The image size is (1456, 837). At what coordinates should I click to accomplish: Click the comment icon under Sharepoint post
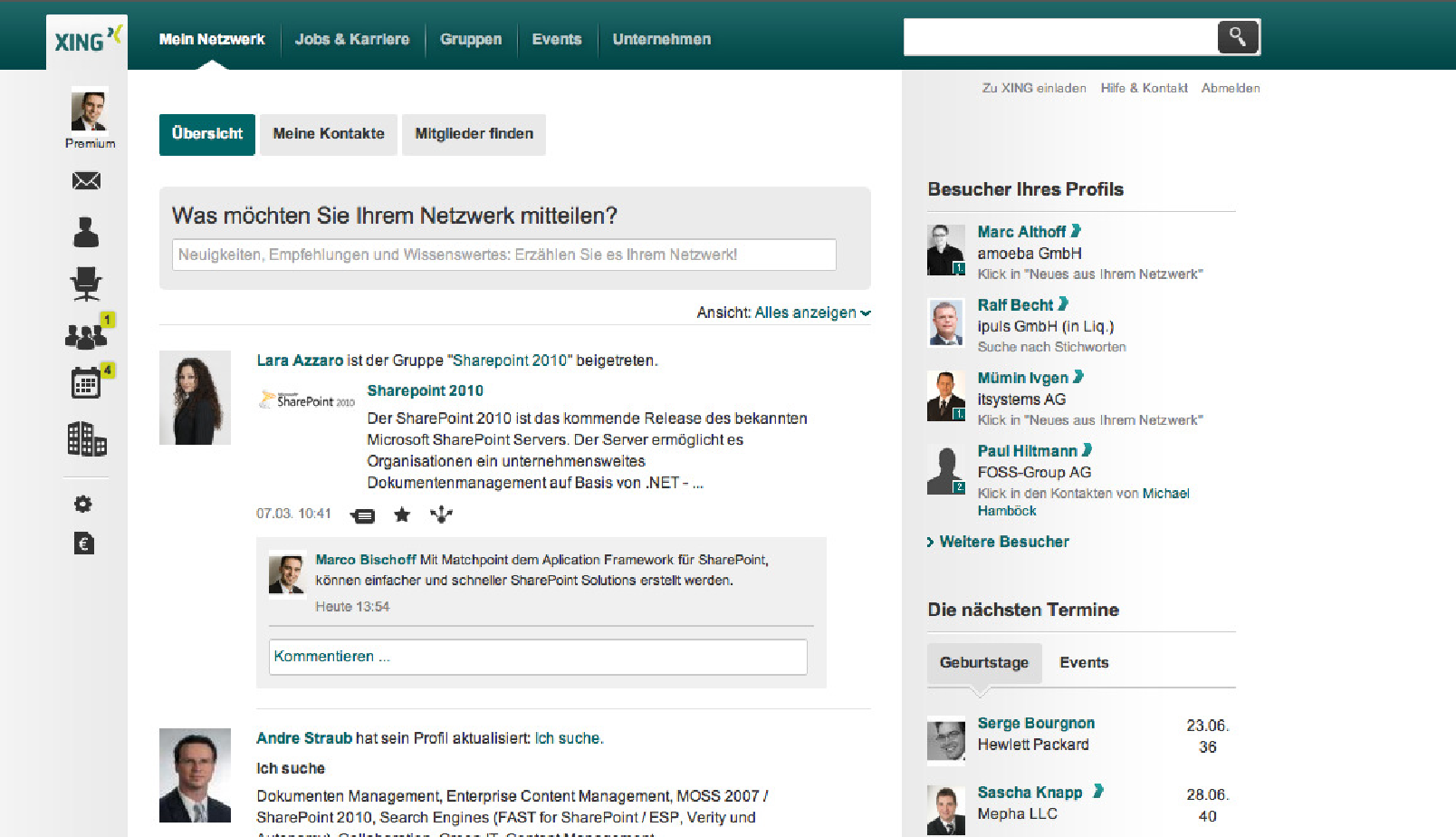pos(363,515)
